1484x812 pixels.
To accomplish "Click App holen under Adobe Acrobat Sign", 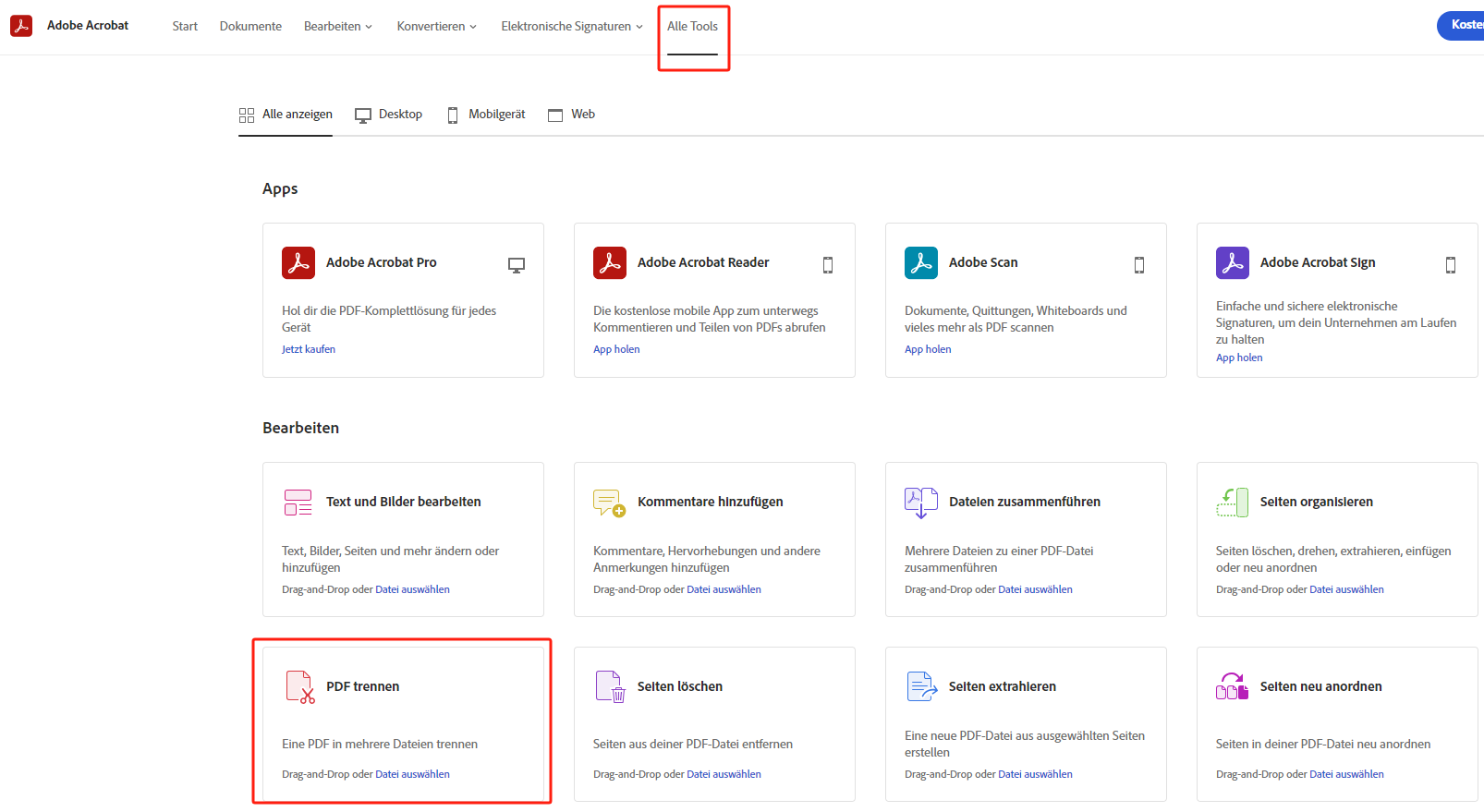I will point(1239,358).
